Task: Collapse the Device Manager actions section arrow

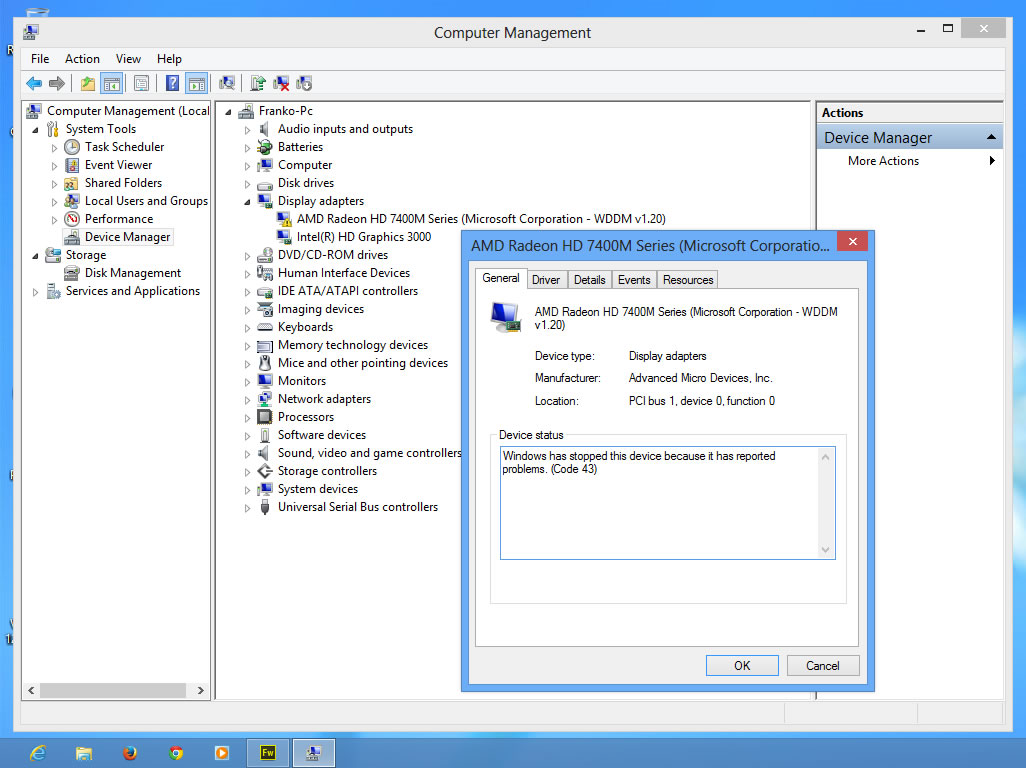Action: [991, 137]
